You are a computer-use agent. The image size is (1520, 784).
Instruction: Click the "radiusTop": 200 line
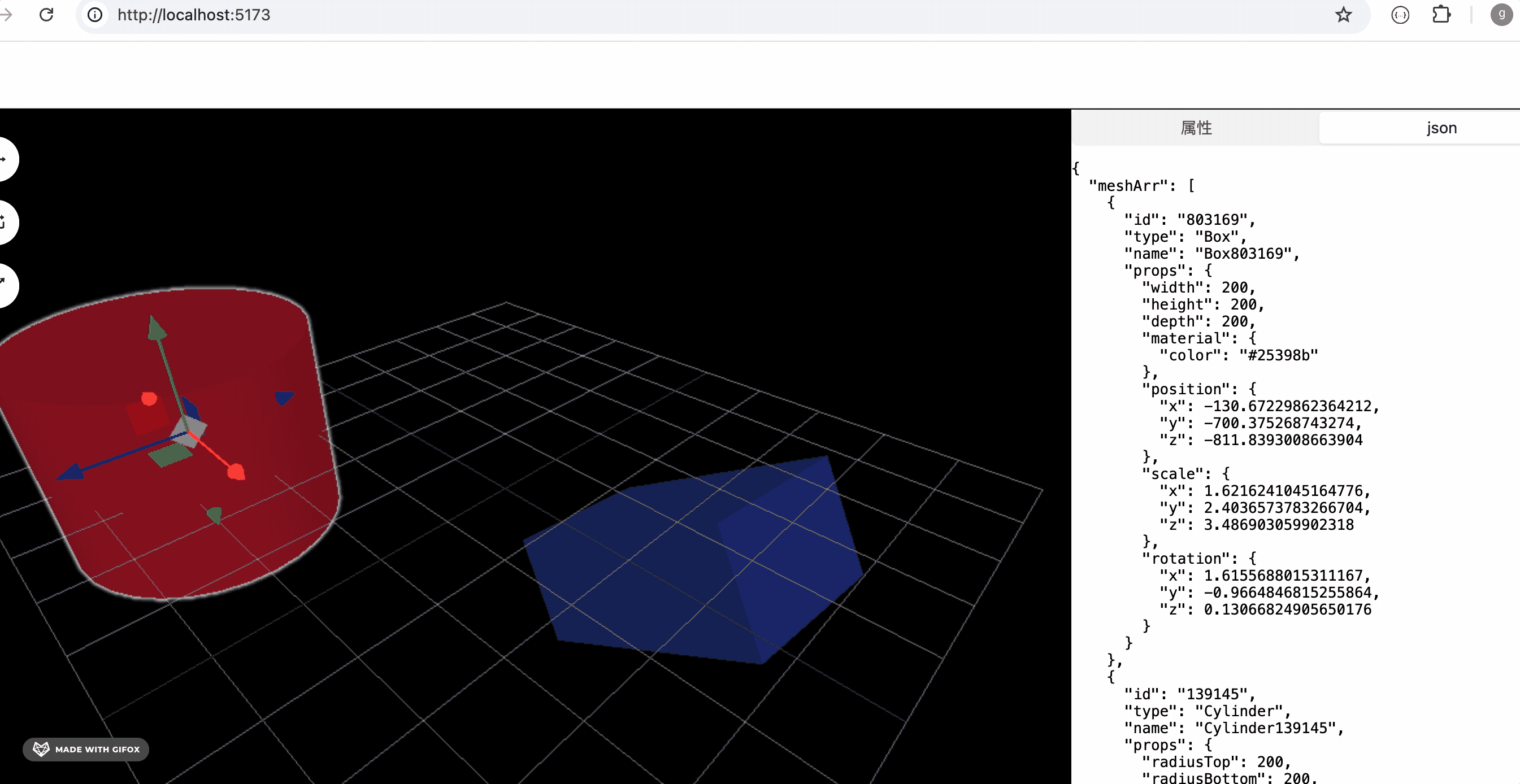(x=1216, y=762)
